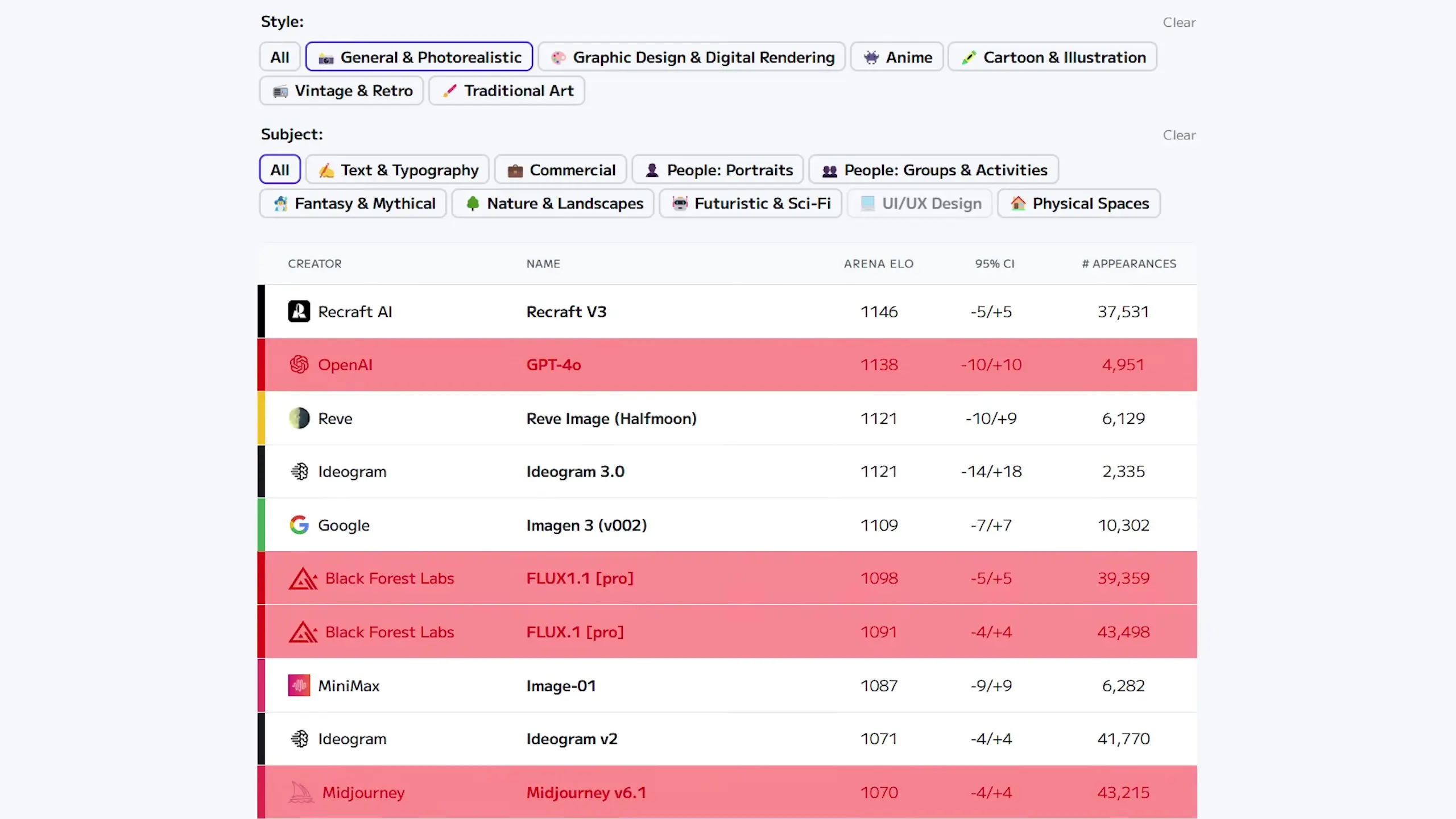The image size is (1456, 819).
Task: Click the FLUX.1 [pro] model name
Action: (x=575, y=632)
